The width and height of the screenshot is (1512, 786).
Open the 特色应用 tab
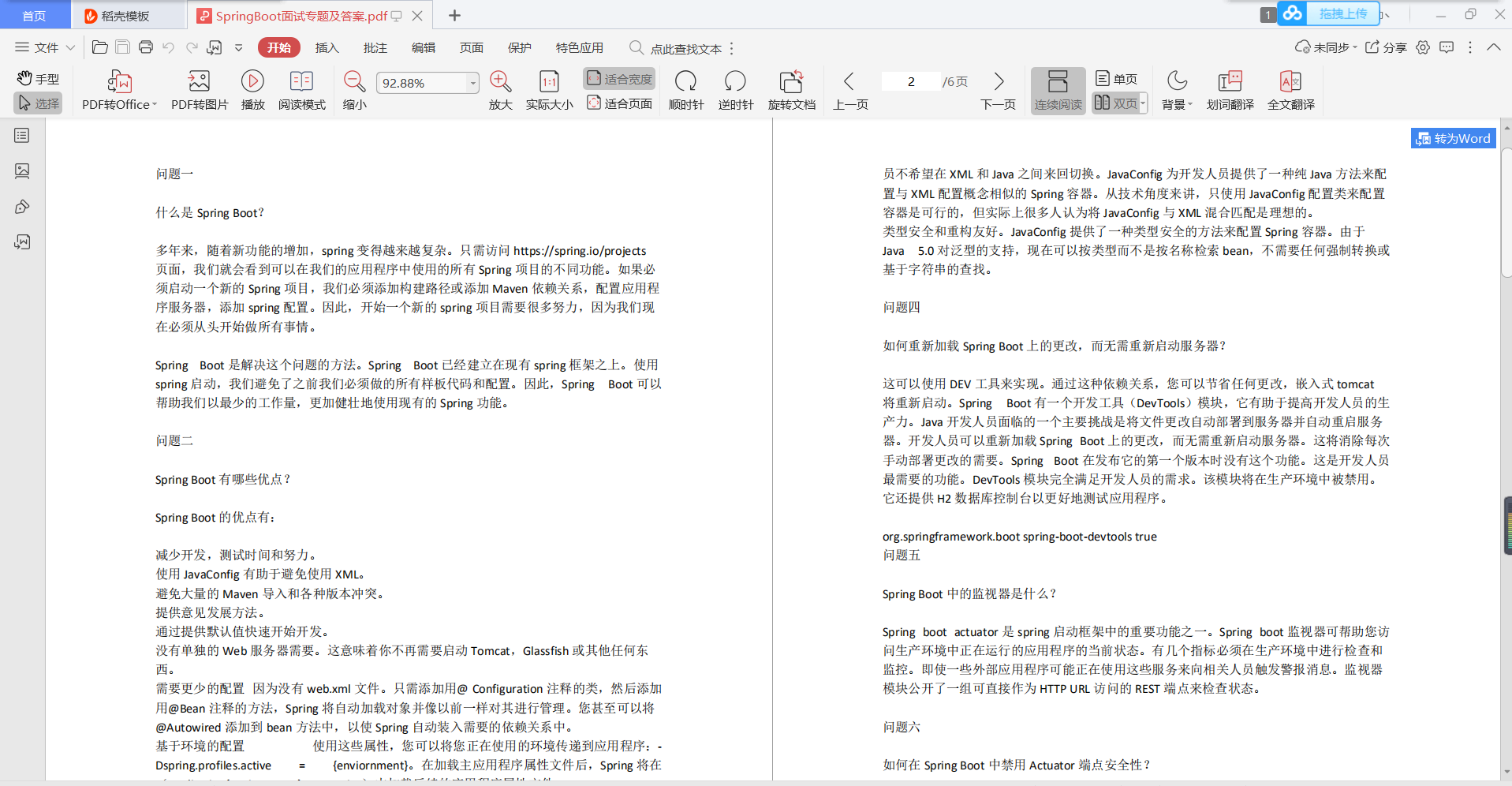(580, 47)
